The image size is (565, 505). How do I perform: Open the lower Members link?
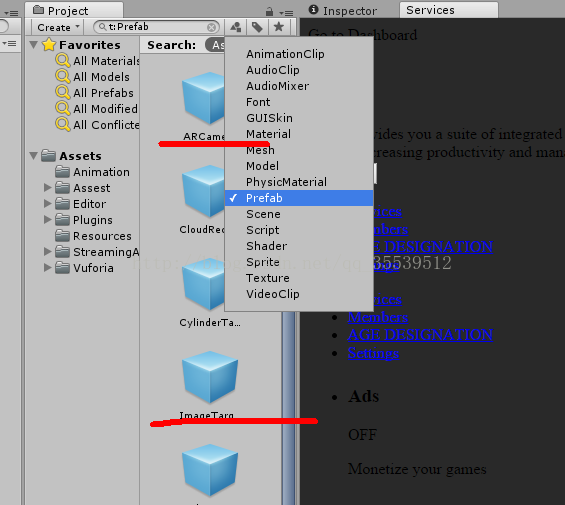click(x=378, y=317)
